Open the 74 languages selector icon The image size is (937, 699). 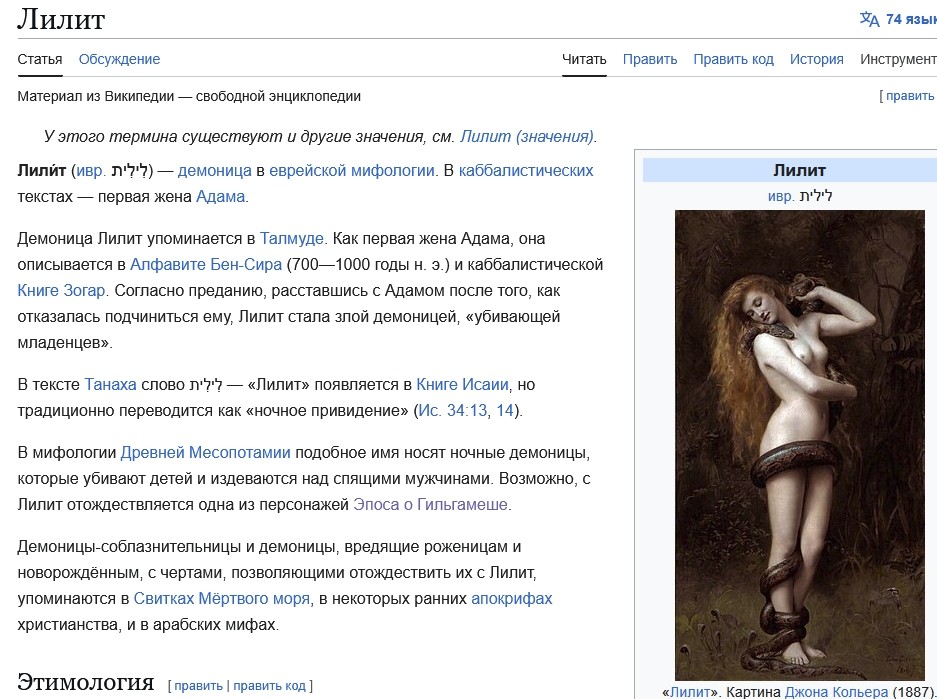click(869, 19)
